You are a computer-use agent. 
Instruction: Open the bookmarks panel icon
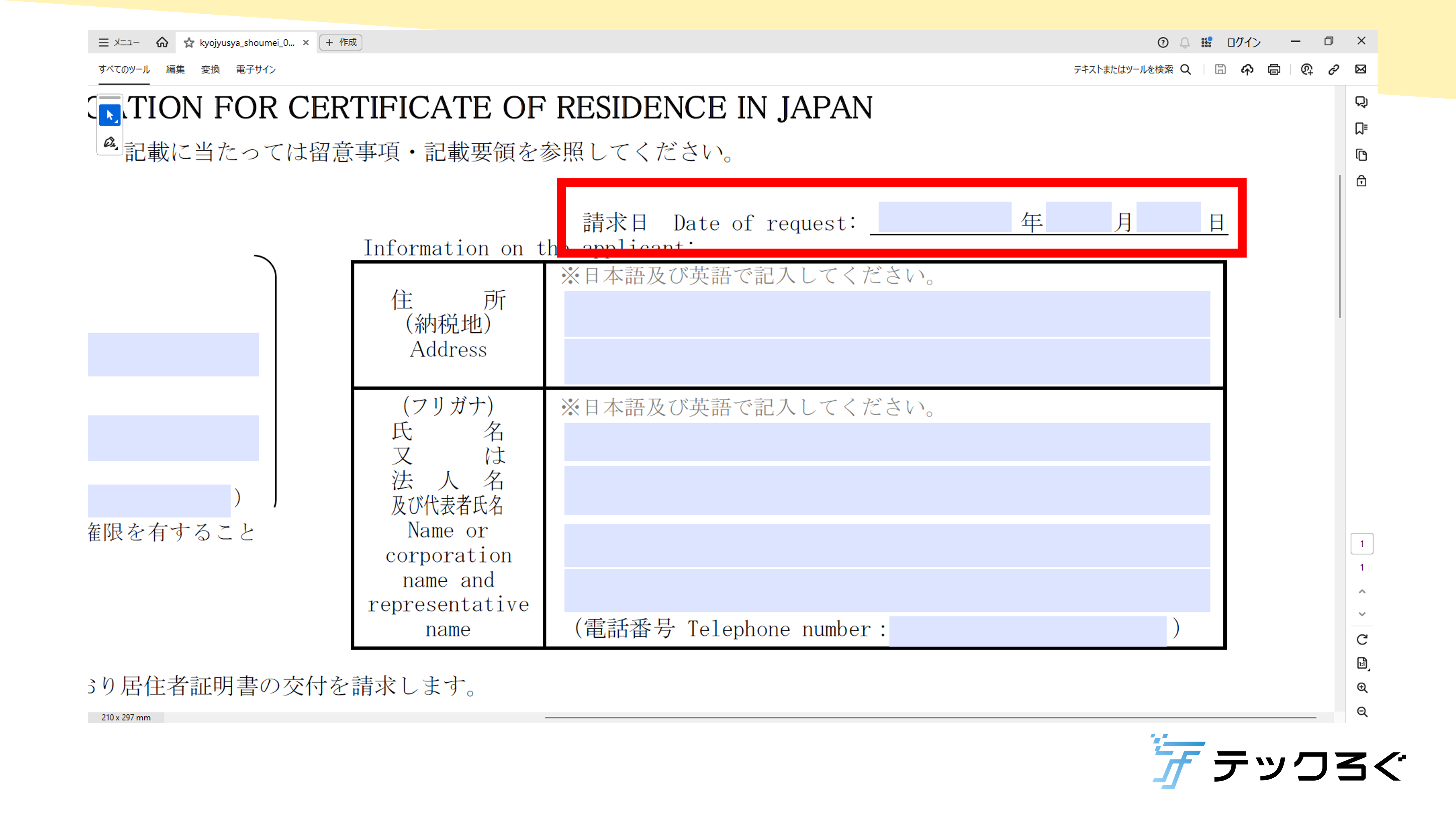tap(1361, 128)
